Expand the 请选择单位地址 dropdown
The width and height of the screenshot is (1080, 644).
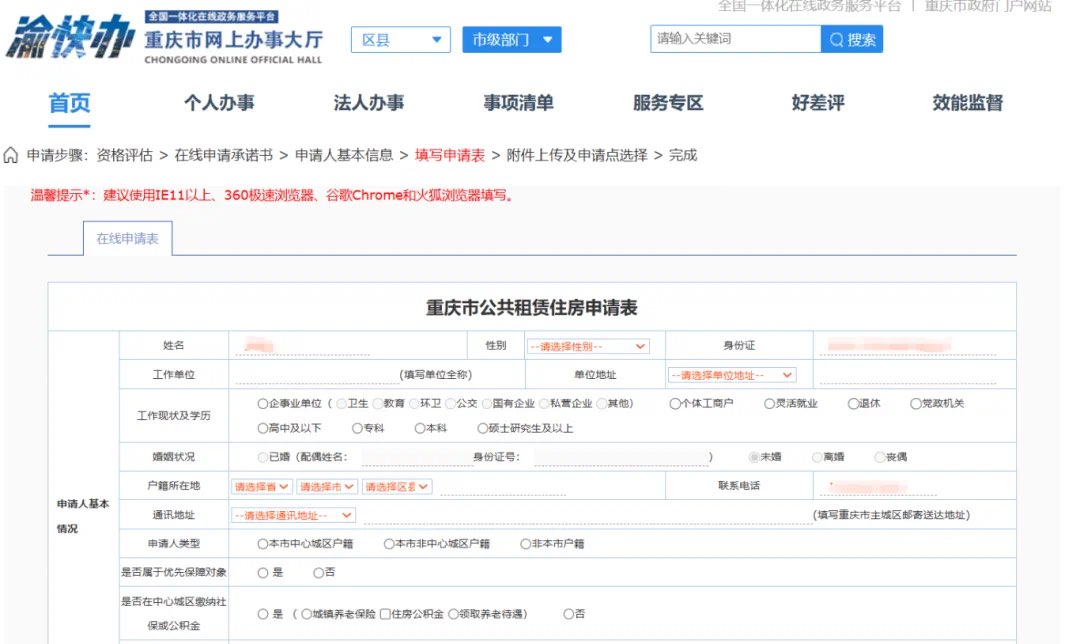click(x=731, y=375)
